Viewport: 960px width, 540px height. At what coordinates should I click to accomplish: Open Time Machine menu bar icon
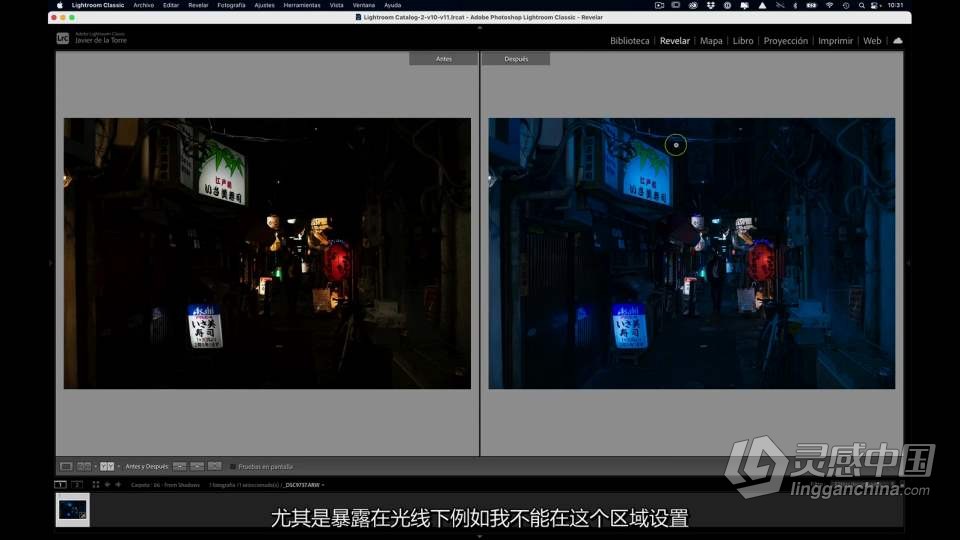pos(846,5)
